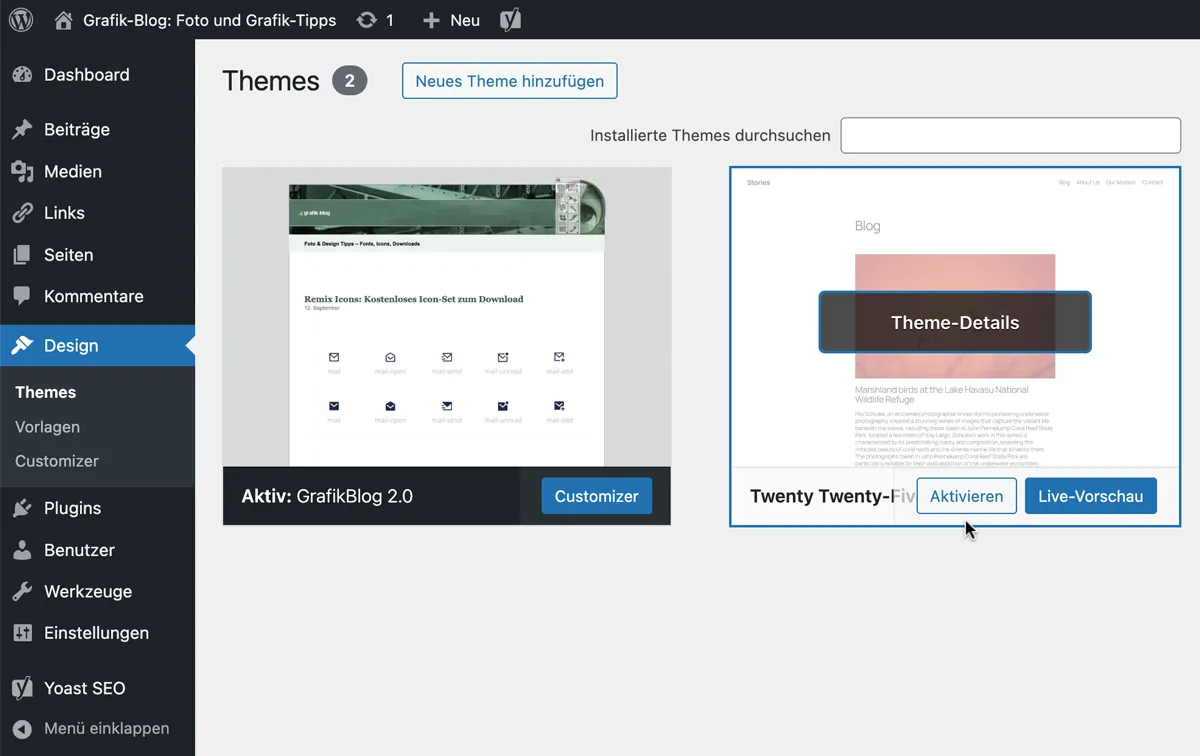
Task: Click the Seiten pages icon
Action: [x=22, y=255]
